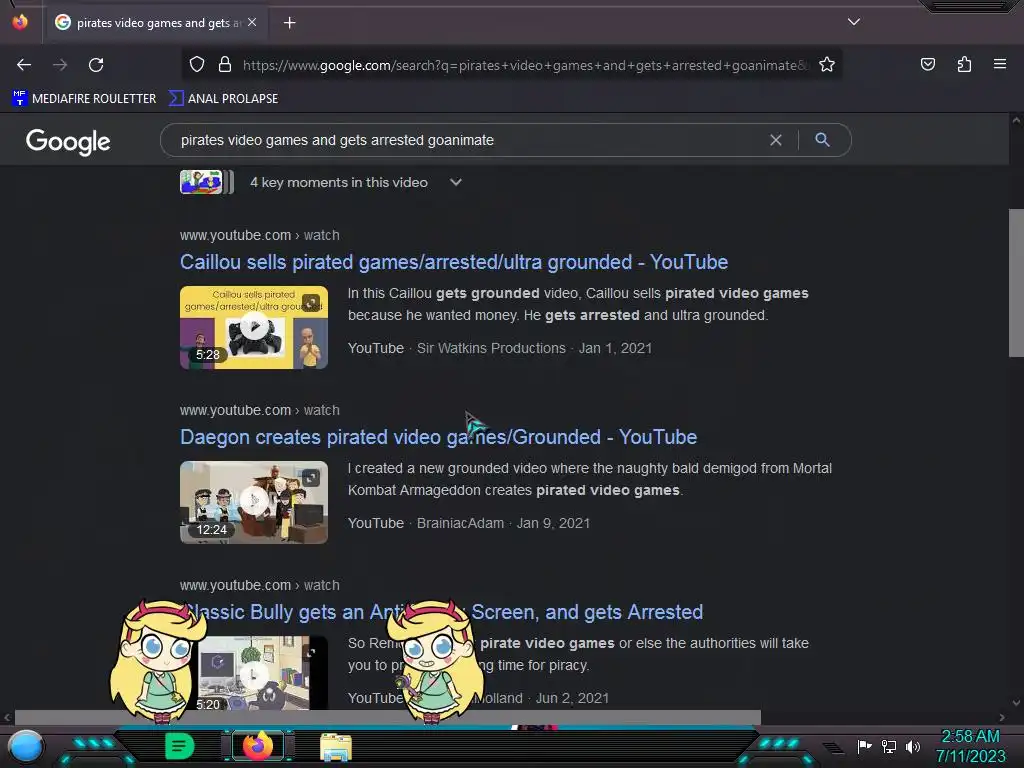Viewport: 1024px width, 768px height.
Task: Open the Start orb on taskbar
Action: click(25, 746)
